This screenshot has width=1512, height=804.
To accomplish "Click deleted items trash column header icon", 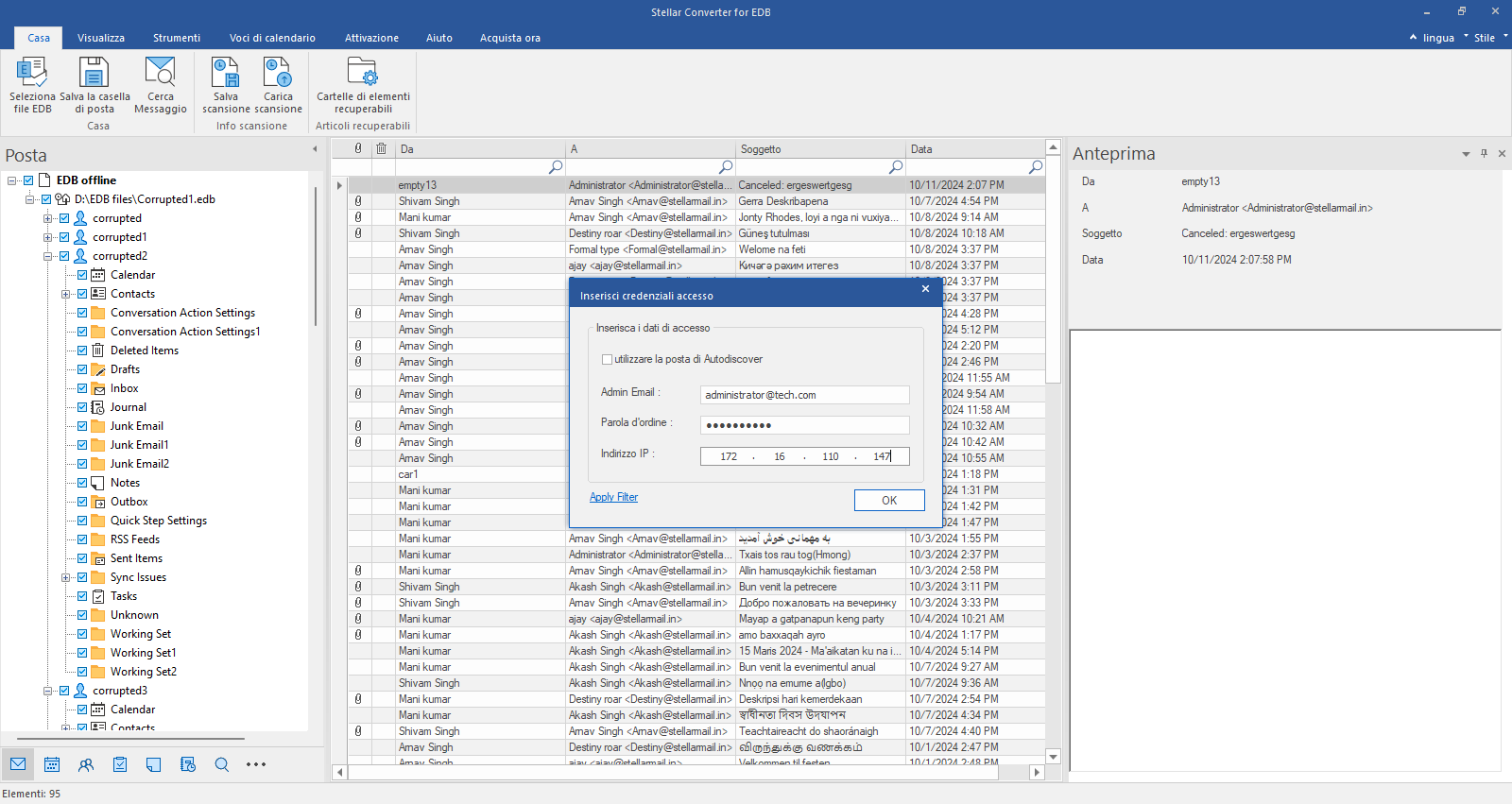I will [382, 148].
